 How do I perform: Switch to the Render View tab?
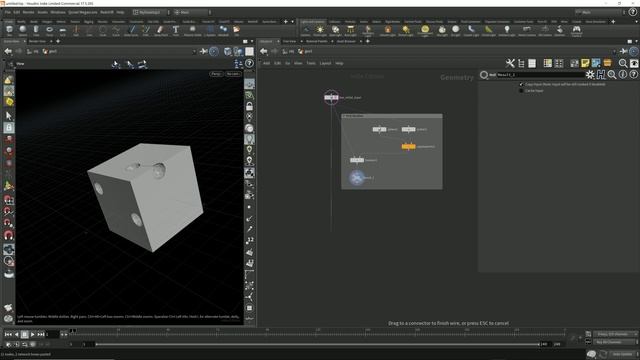(x=37, y=41)
